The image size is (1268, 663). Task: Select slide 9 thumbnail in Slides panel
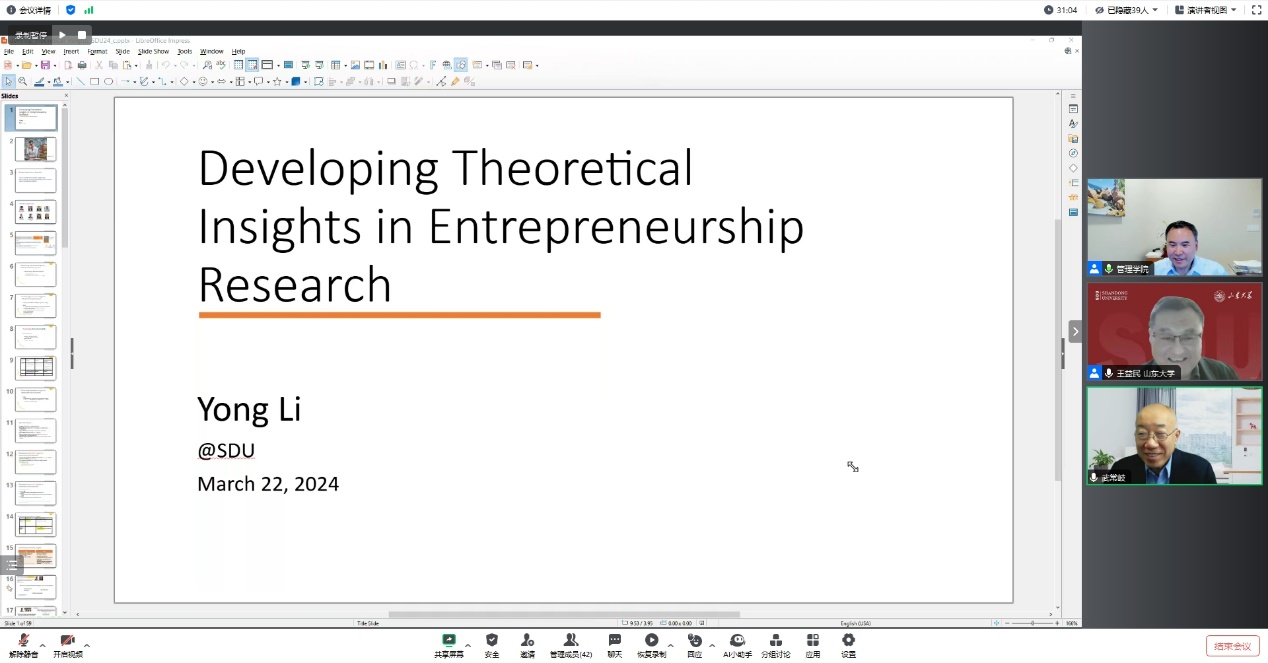[x=36, y=368]
